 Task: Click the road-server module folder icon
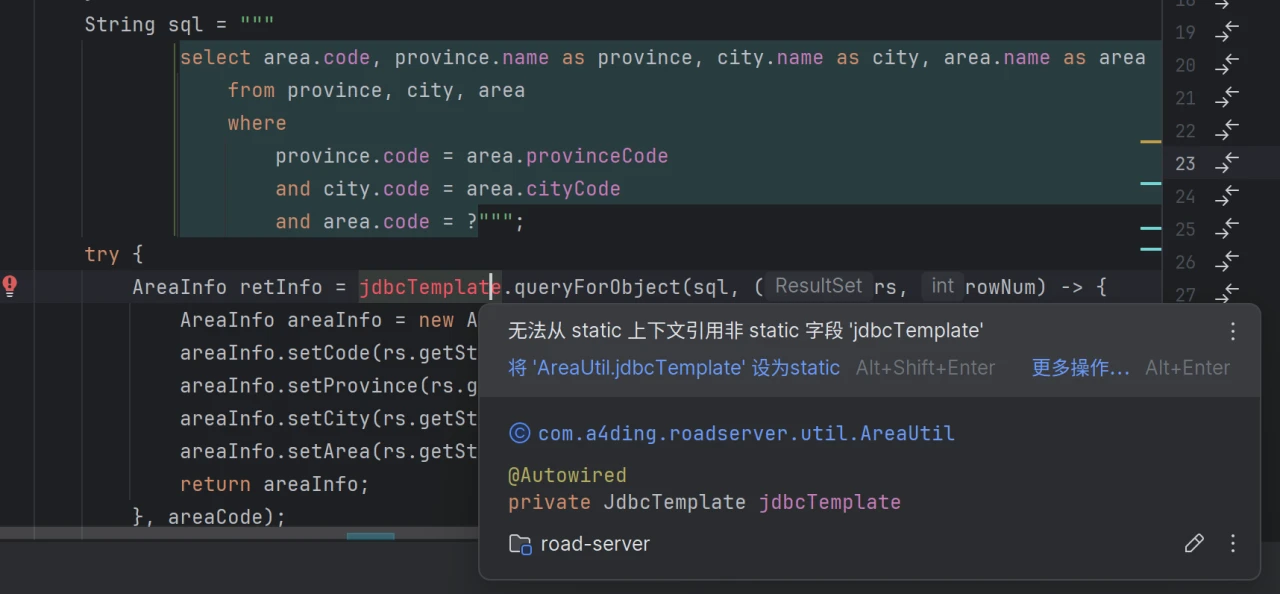click(520, 544)
